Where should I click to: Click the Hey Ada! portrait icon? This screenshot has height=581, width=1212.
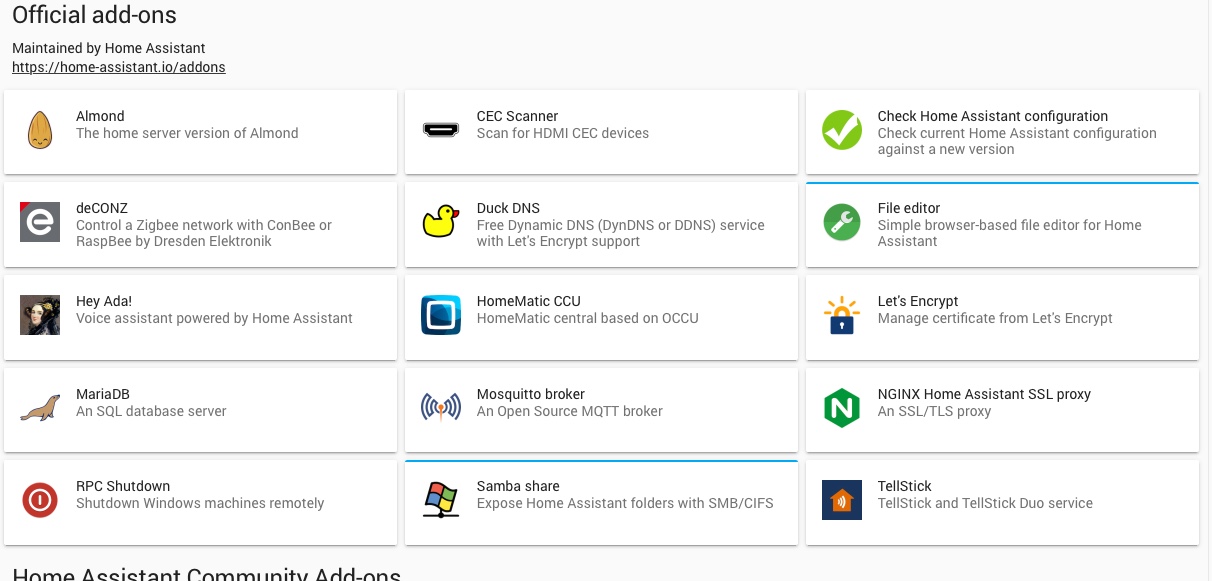click(x=40, y=315)
